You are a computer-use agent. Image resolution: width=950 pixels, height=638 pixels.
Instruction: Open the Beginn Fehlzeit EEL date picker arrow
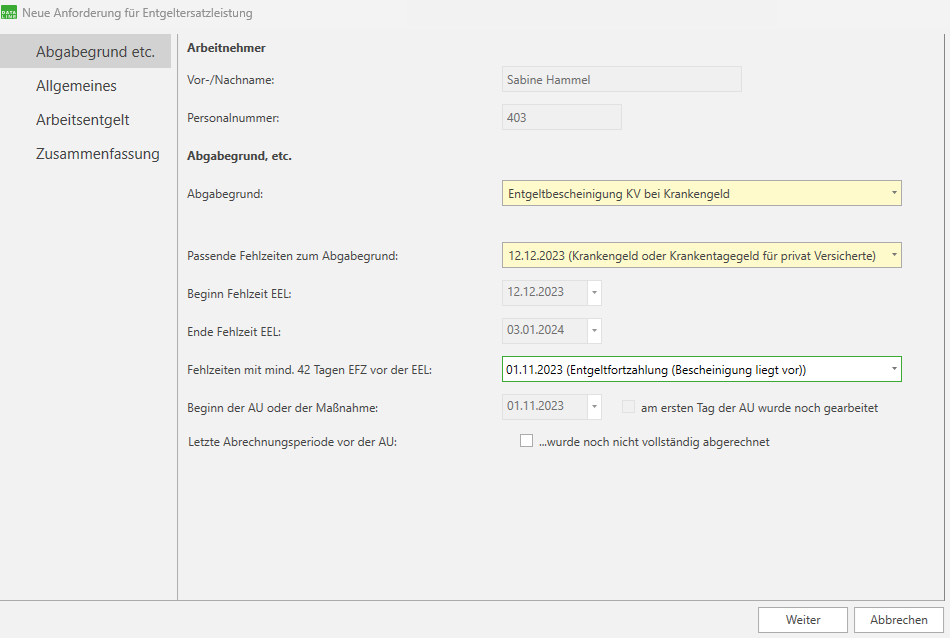(594, 293)
